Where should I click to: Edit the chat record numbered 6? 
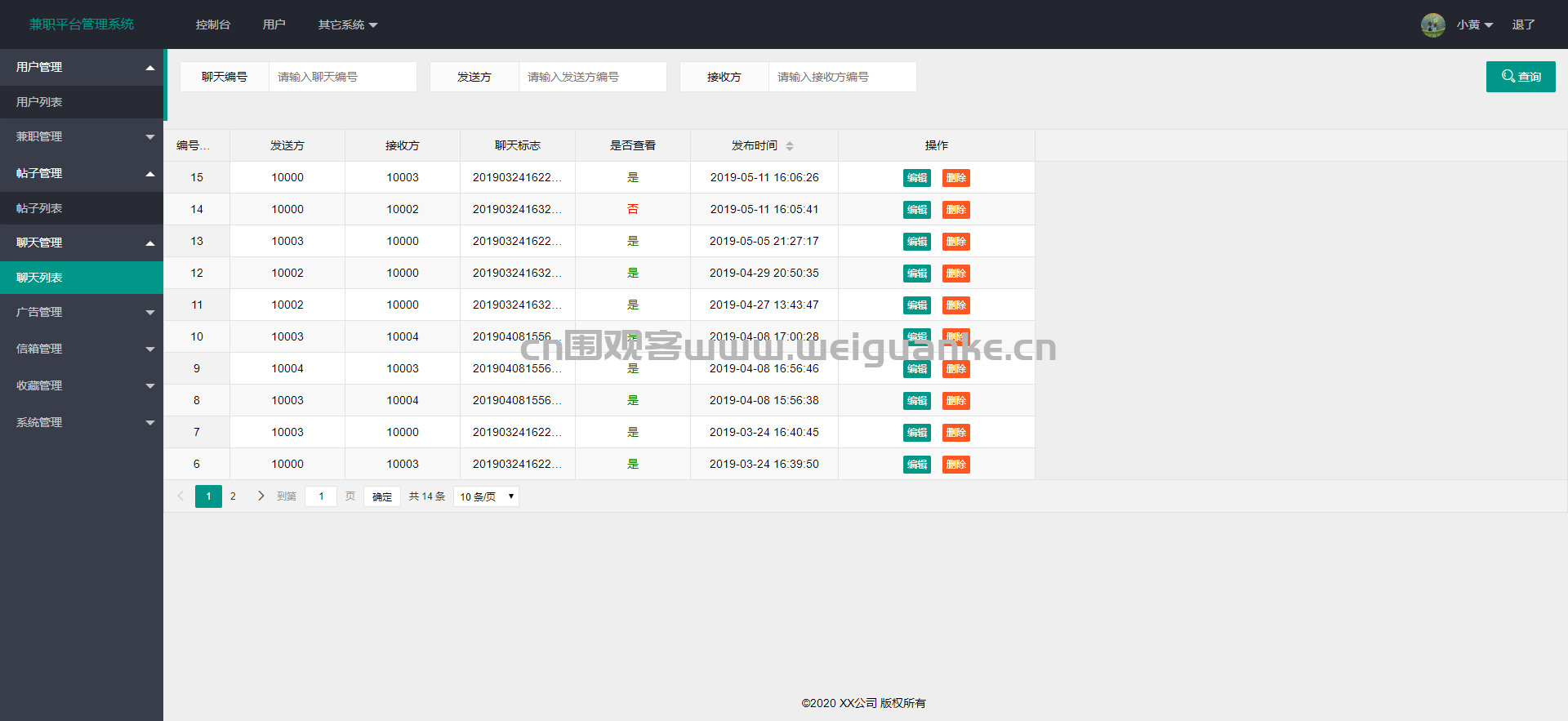(917, 465)
